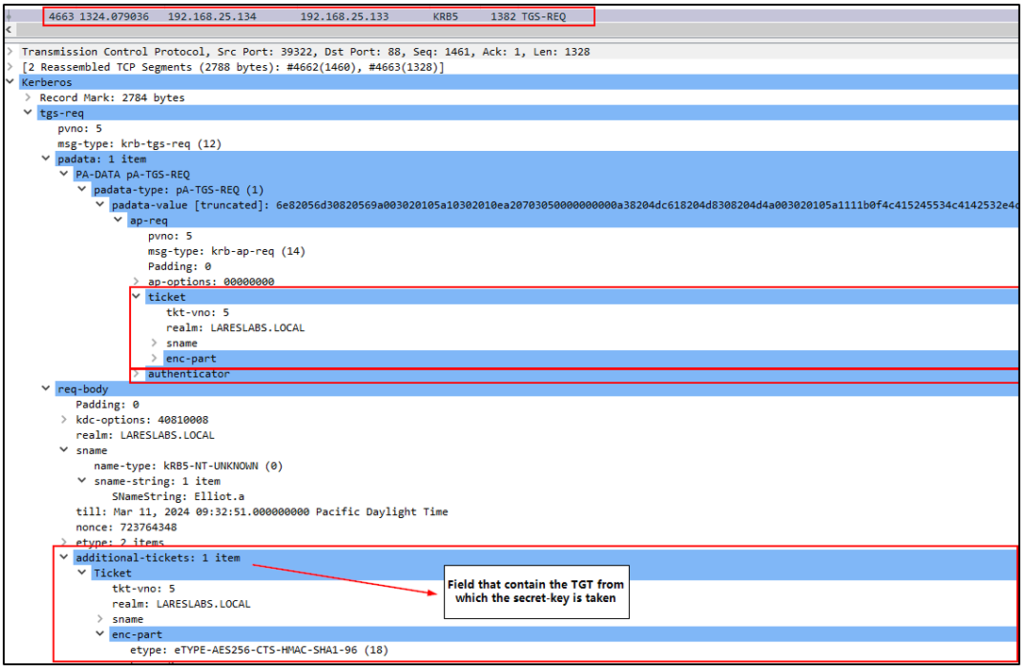Select tkt-vno: 5 in additional-tickets
Viewport: 1024px width, 669px height.
(x=143, y=589)
